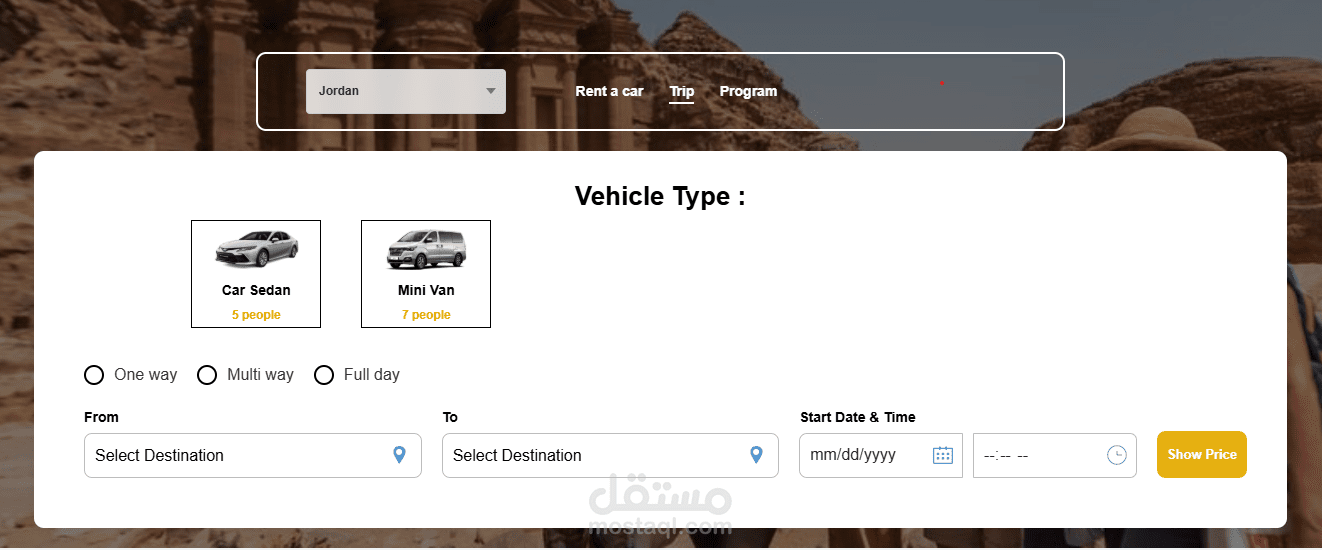Click the Vehicle Type heading
Viewport: 1322px width, 550px height.
(x=660, y=196)
